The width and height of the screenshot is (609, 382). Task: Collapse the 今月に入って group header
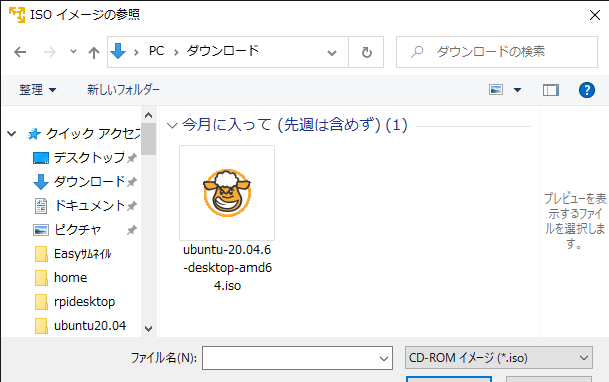pos(172,125)
